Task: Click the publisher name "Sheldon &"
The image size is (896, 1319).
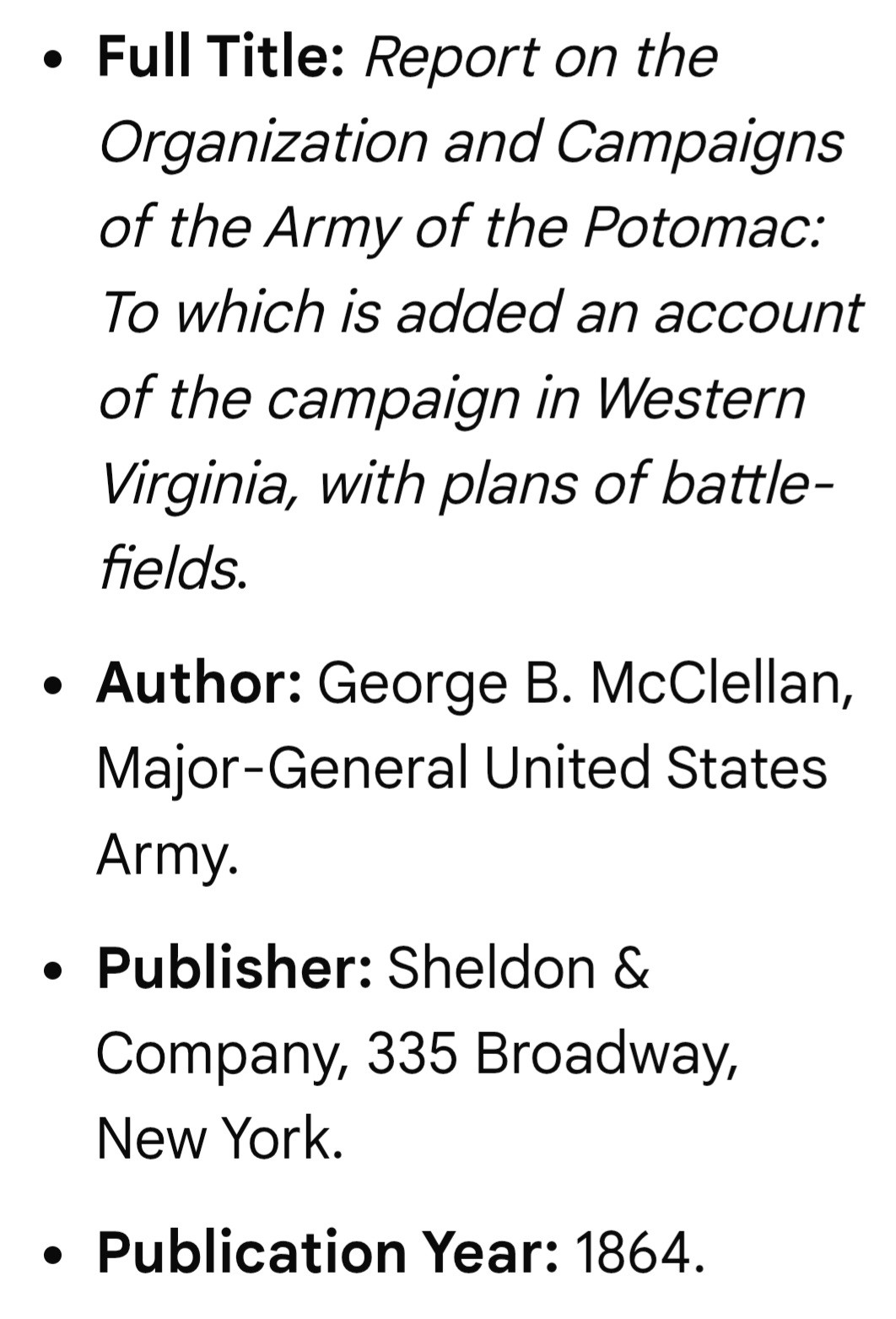Action: tap(518, 967)
